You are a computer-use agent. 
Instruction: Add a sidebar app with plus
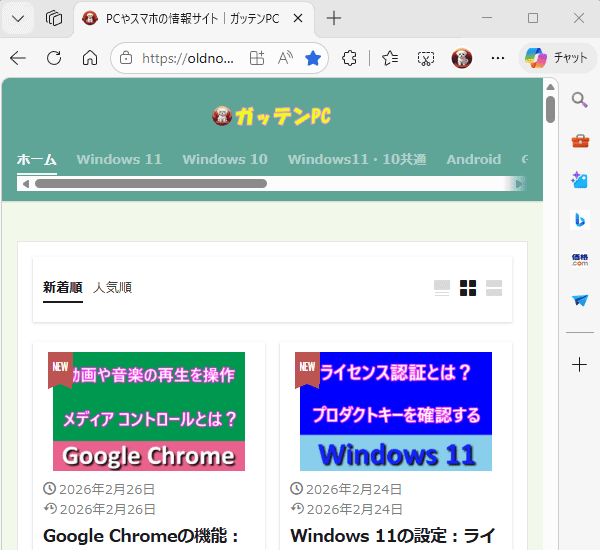(x=580, y=364)
